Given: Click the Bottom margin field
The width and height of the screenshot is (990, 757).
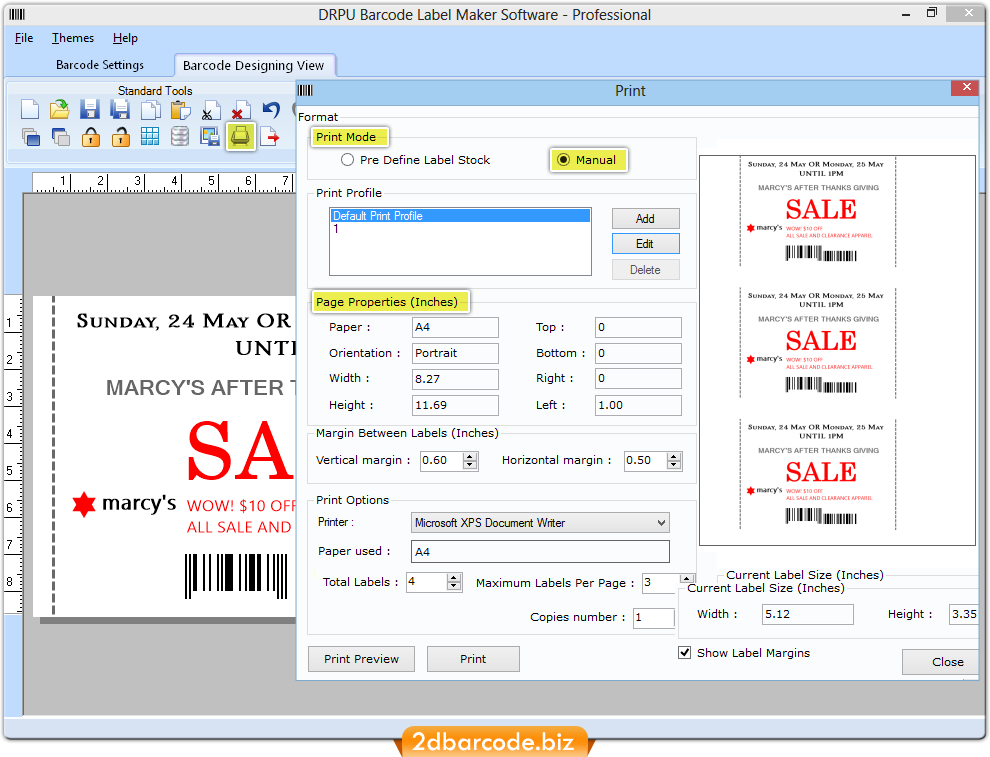Looking at the screenshot, I should [x=638, y=353].
